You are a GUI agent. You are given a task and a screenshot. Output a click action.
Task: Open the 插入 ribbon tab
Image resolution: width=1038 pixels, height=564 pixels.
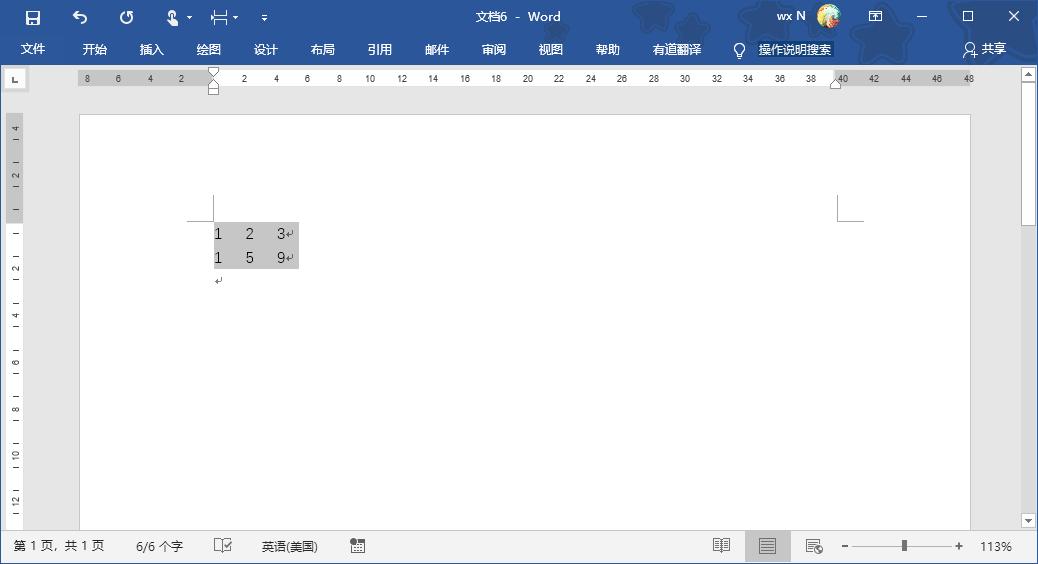coord(152,49)
